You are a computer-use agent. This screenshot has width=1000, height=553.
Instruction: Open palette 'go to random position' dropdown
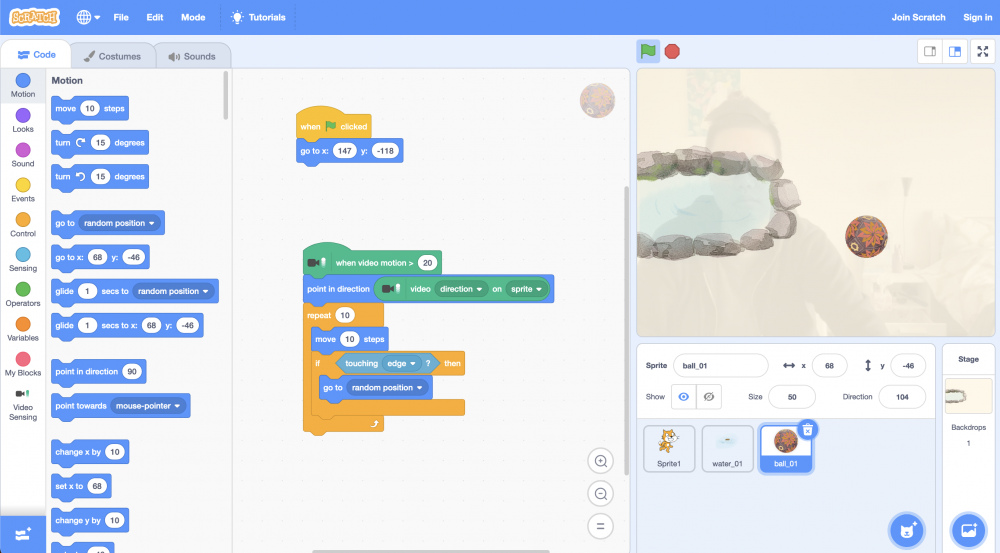(x=119, y=223)
